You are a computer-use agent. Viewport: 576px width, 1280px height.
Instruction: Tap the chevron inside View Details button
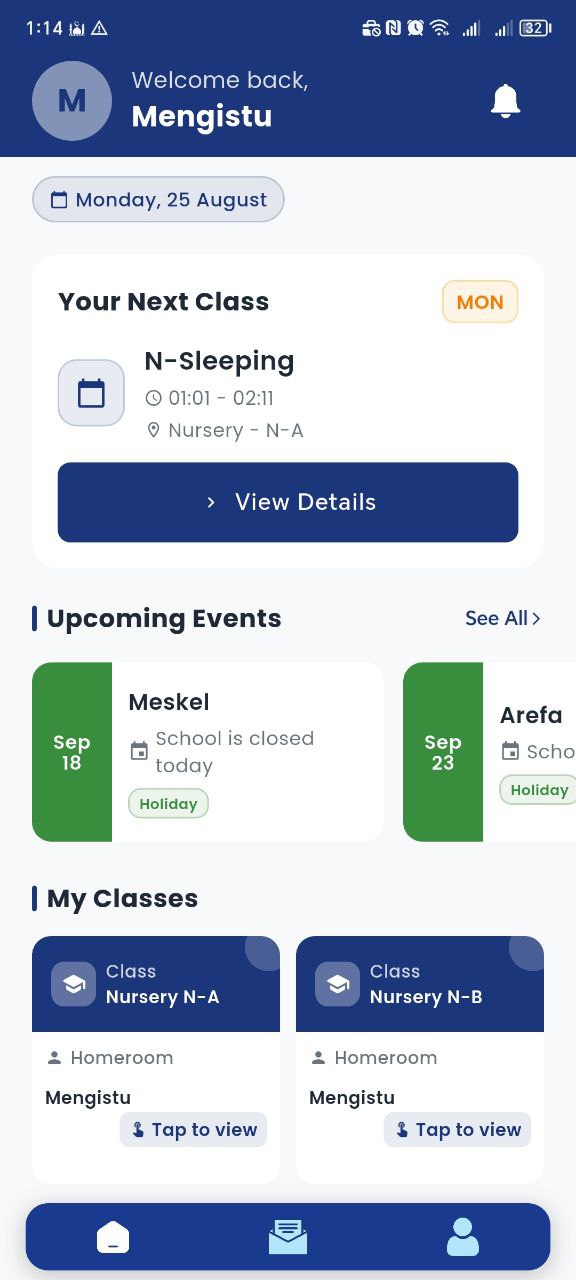pyautogui.click(x=209, y=502)
